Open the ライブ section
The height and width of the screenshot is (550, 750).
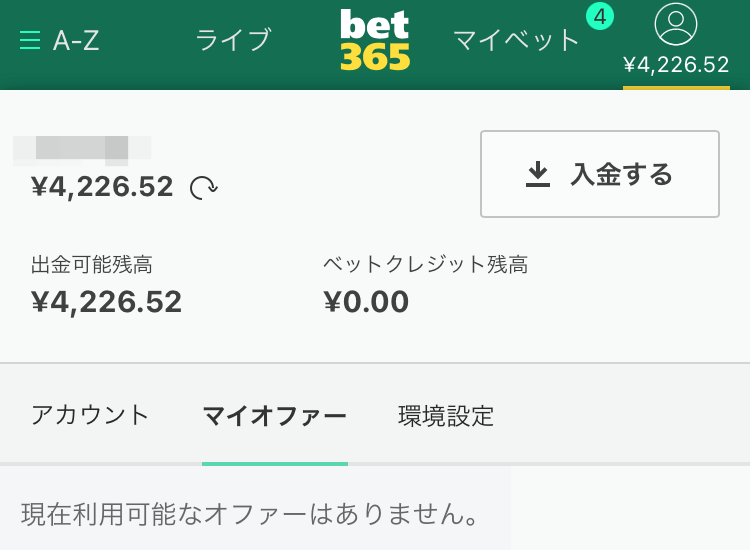tap(233, 40)
